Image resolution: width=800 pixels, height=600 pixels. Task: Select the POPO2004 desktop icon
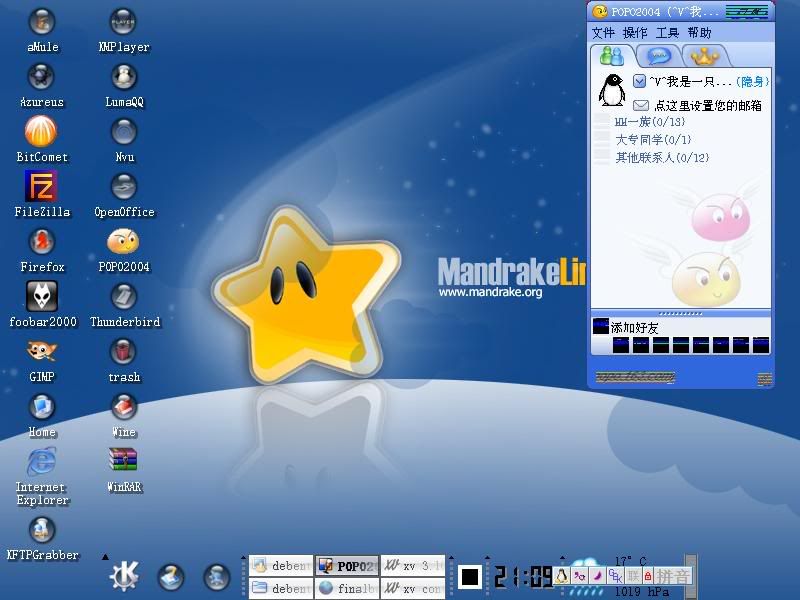(123, 251)
